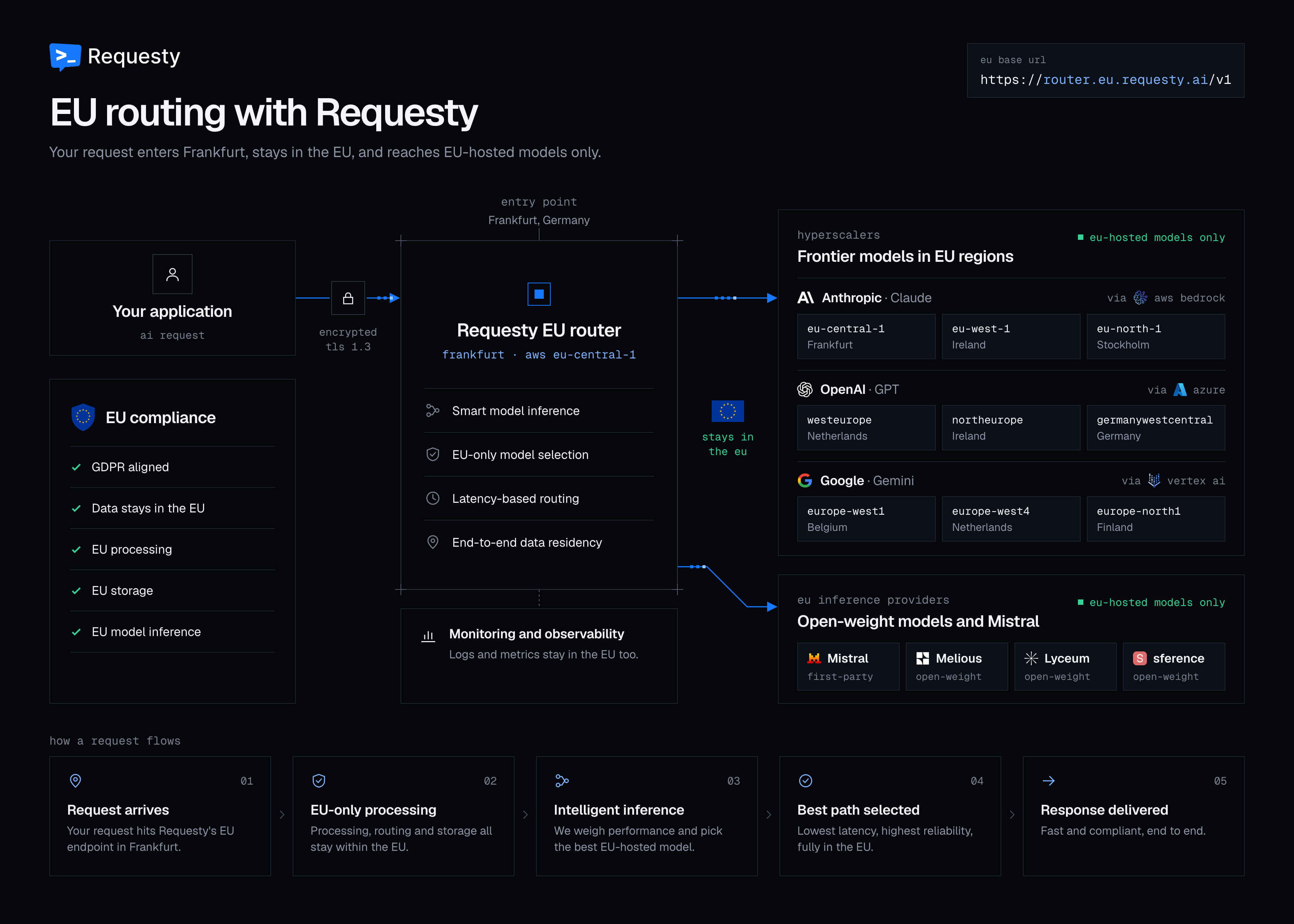
Task: Click 'frankfurt · aws eu-central-1' text
Action: pyautogui.click(x=539, y=355)
